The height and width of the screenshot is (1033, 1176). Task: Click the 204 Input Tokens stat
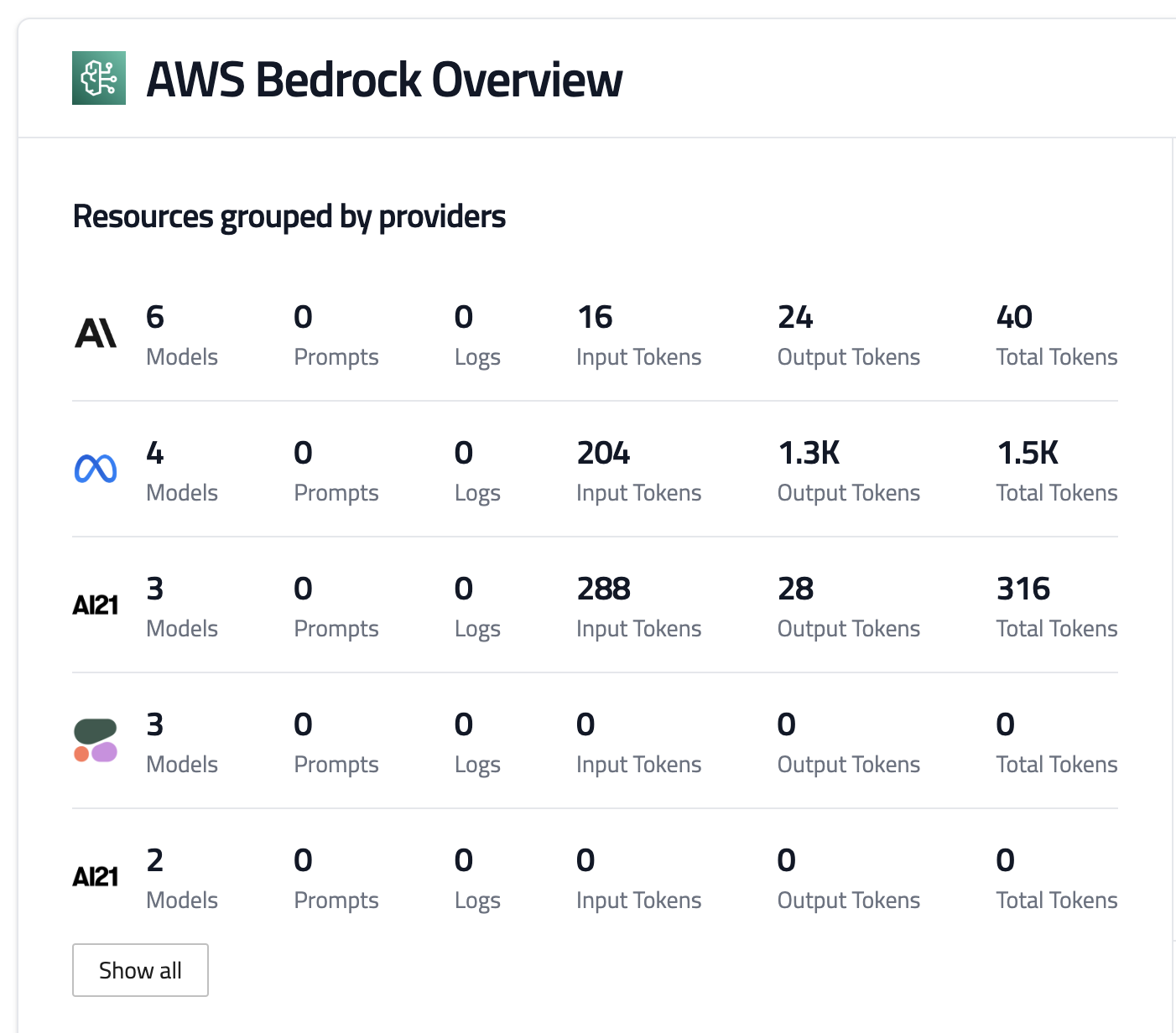pos(638,471)
